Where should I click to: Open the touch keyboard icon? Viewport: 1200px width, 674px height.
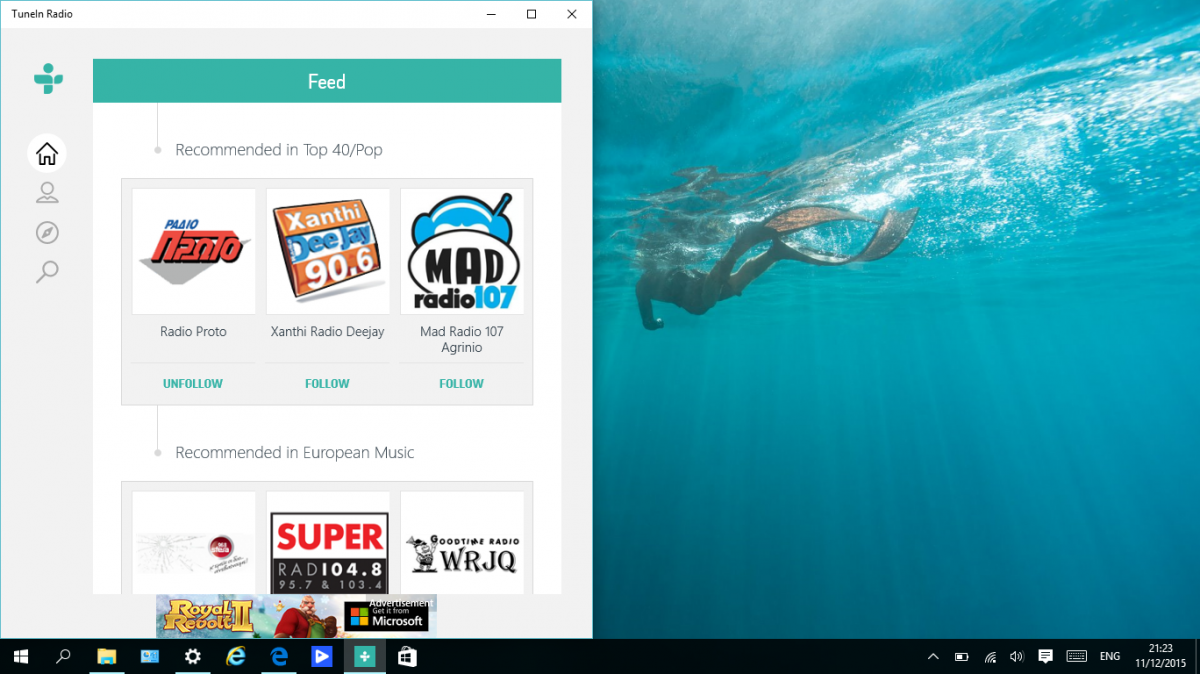[x=1077, y=657]
